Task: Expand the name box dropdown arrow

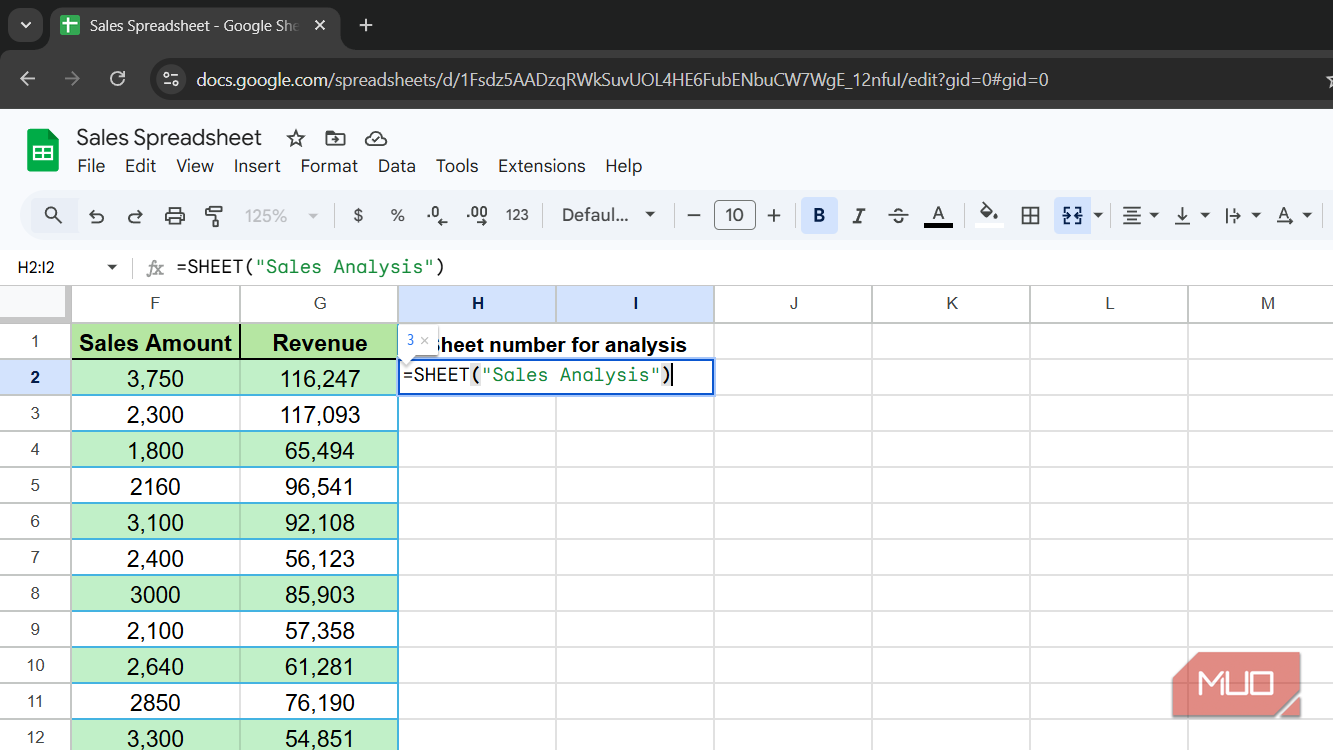Action: click(112, 268)
